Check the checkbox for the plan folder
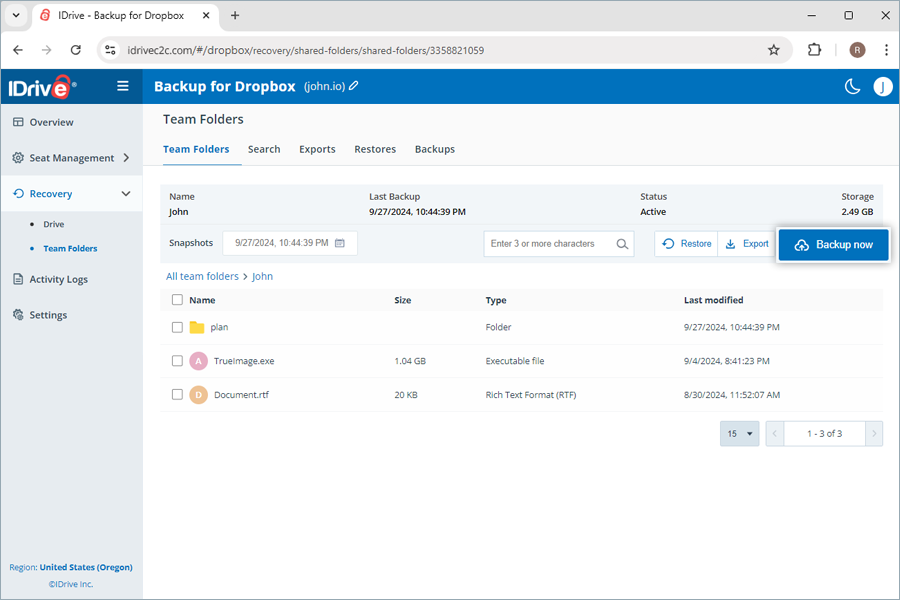 point(177,327)
